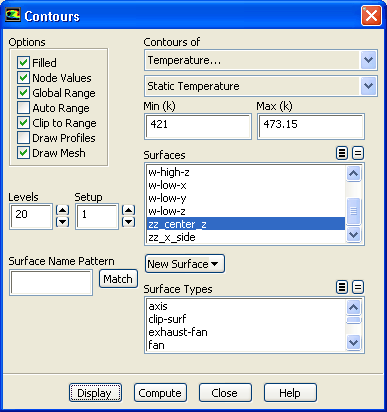The width and height of the screenshot is (387, 412).
Task: Select fan in Surface Types list
Action: (x=246, y=345)
